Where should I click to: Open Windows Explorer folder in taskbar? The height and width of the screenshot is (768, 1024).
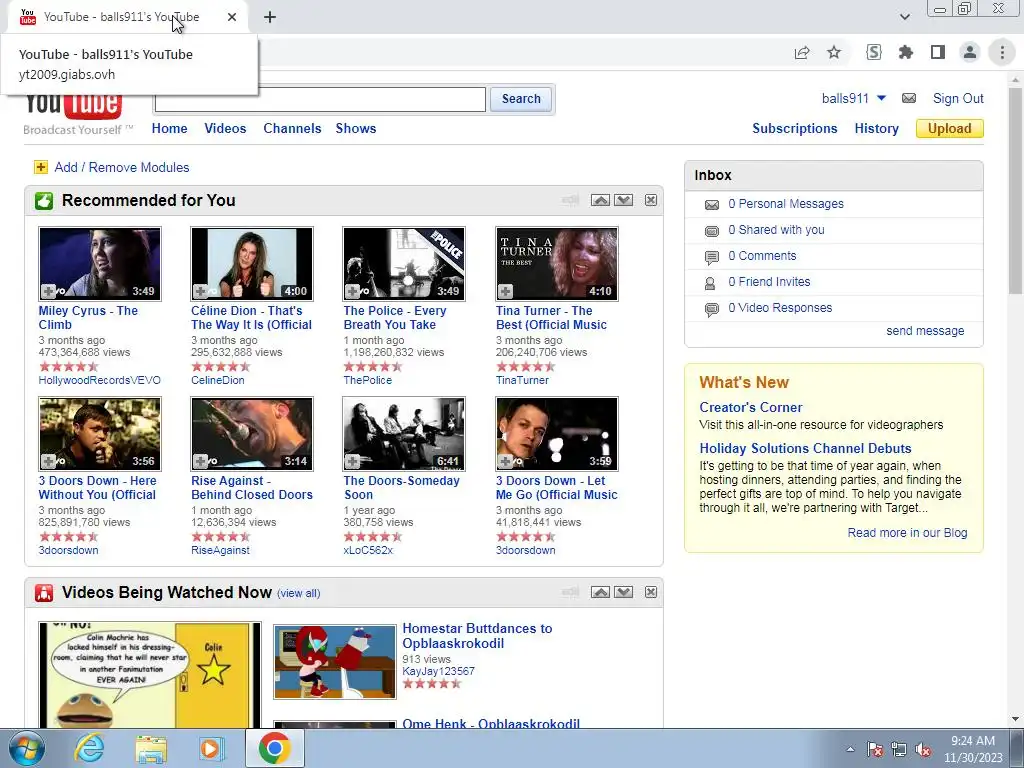[x=152, y=748]
